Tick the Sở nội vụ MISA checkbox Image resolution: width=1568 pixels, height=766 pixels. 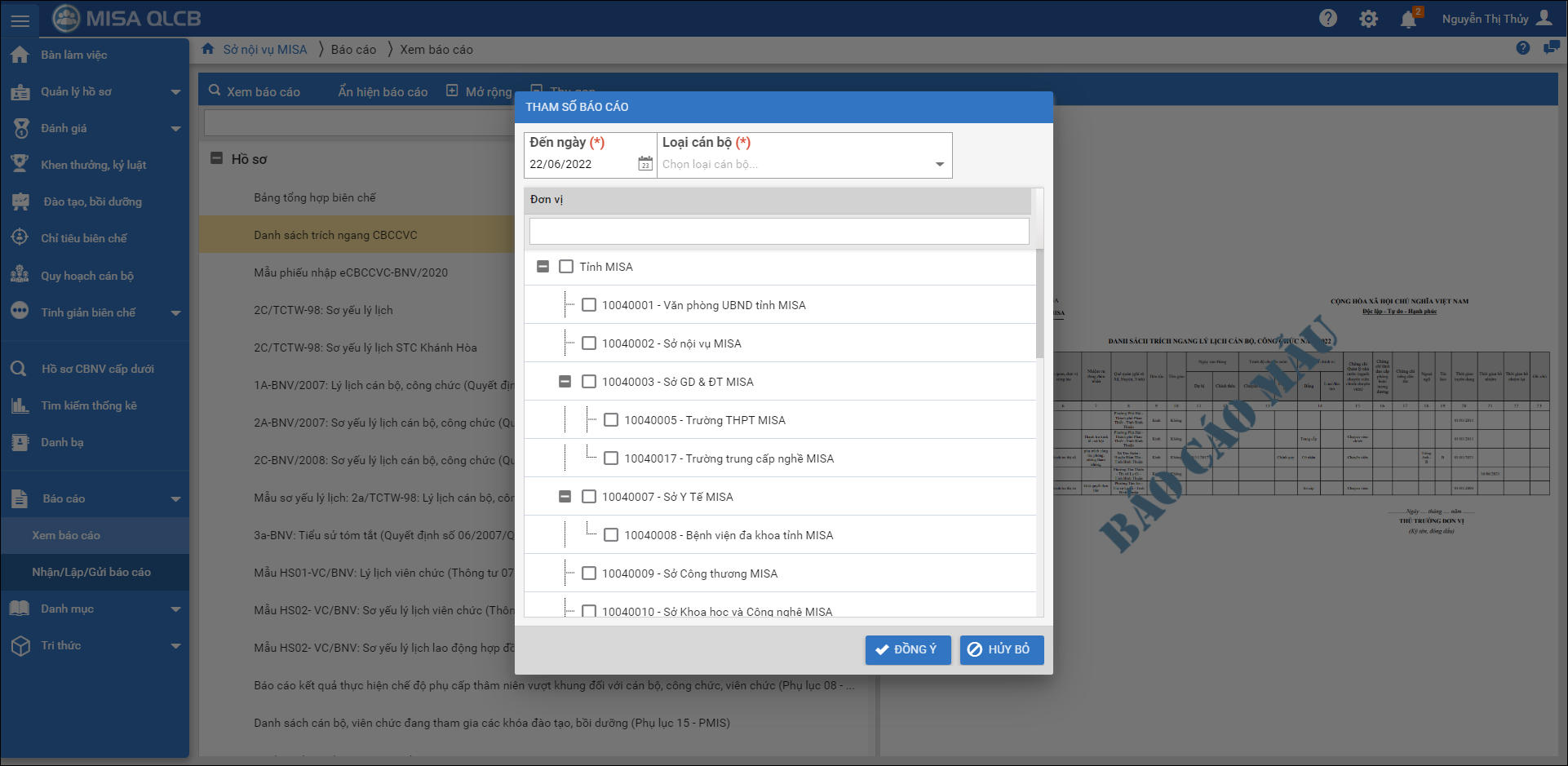coord(589,343)
